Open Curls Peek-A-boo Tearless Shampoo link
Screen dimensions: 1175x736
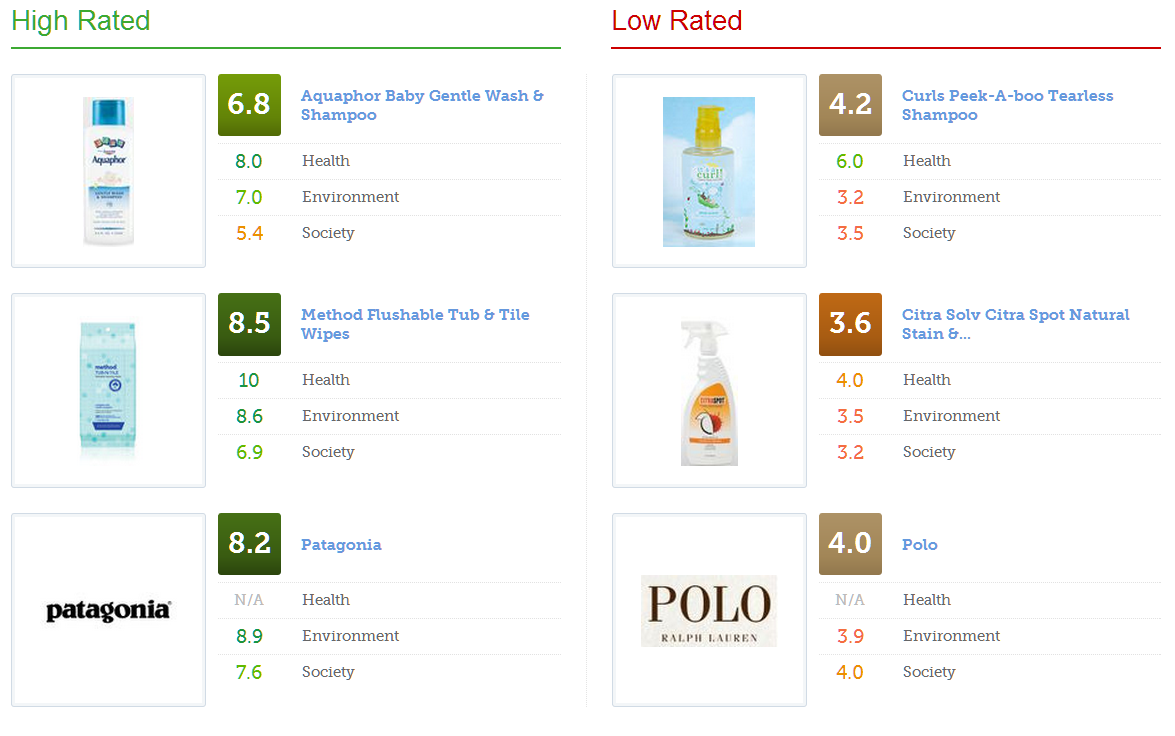coord(1007,105)
